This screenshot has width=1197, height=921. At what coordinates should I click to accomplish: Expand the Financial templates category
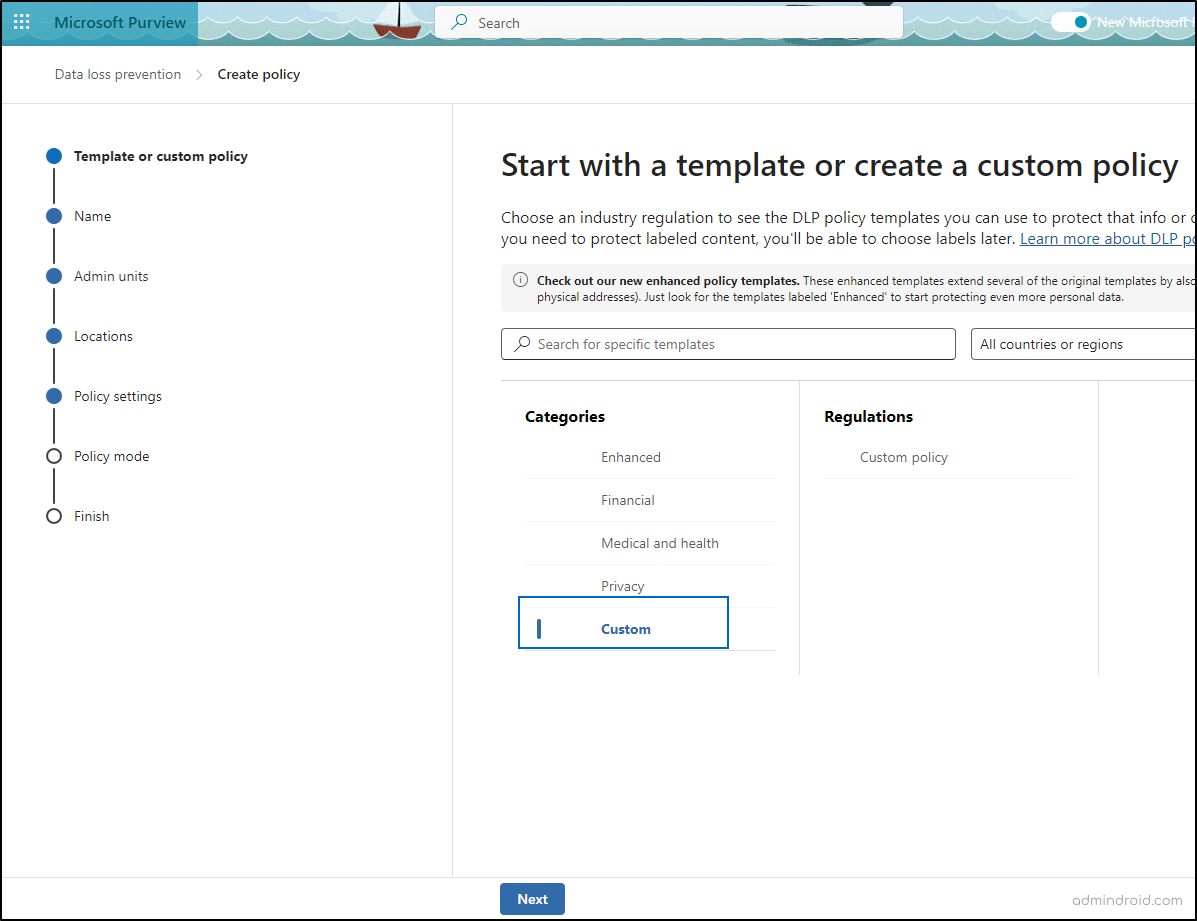click(628, 500)
